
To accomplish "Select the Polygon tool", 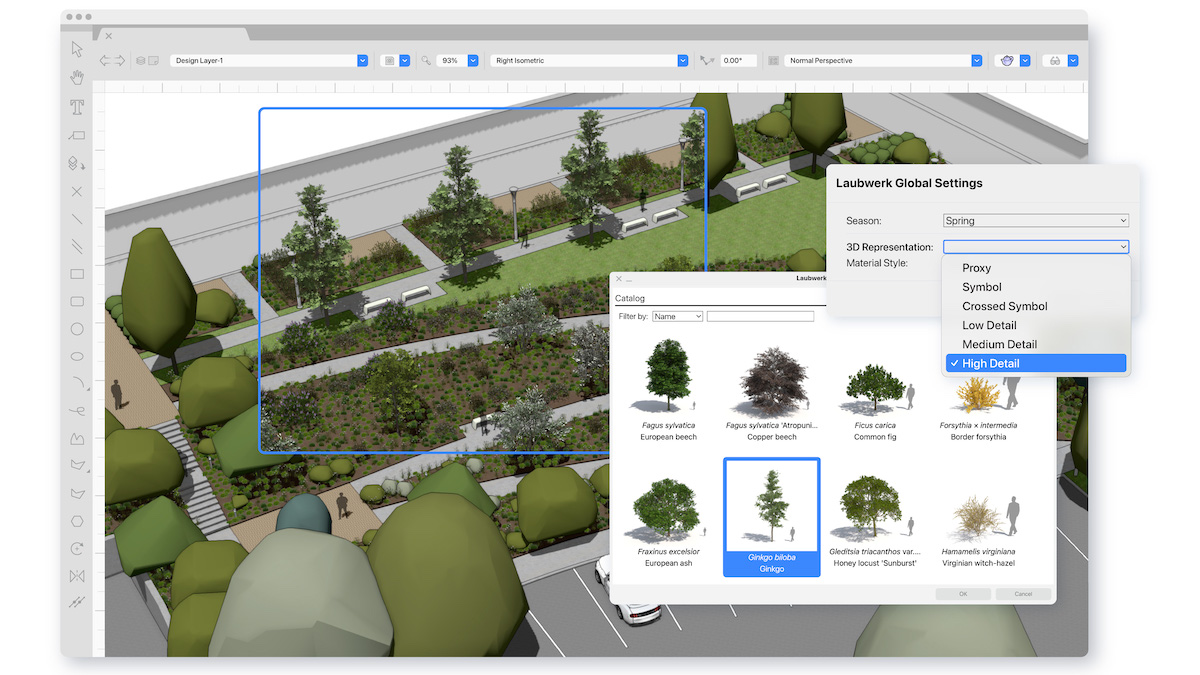I will pos(75,520).
